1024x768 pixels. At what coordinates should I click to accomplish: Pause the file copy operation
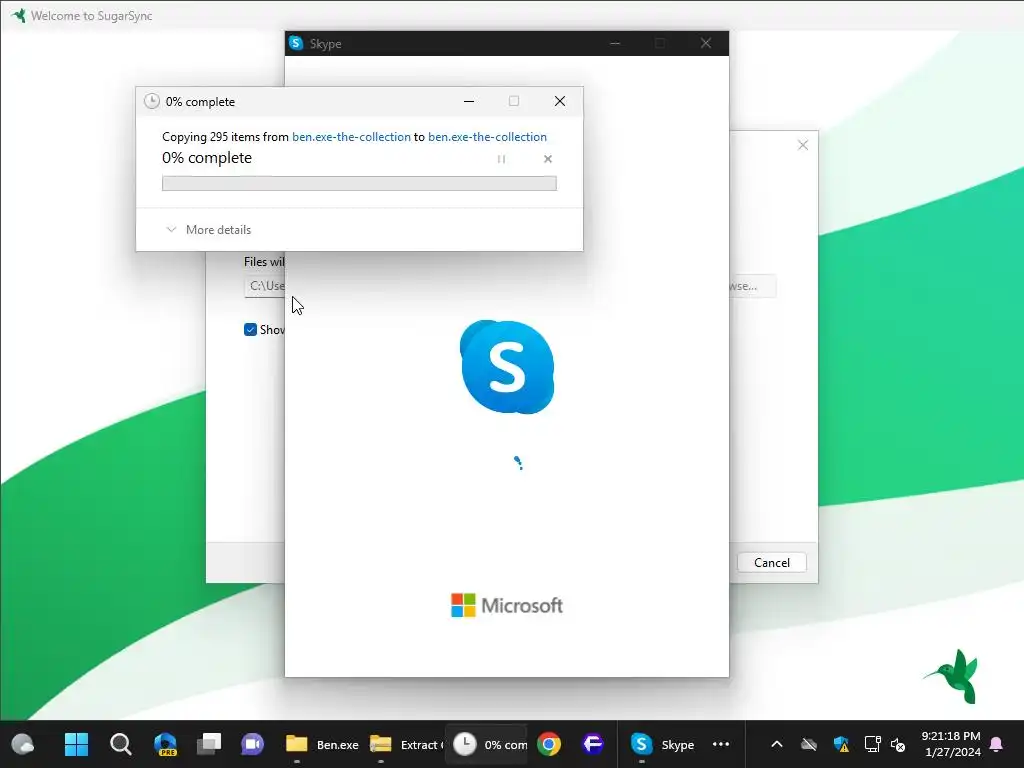click(501, 159)
